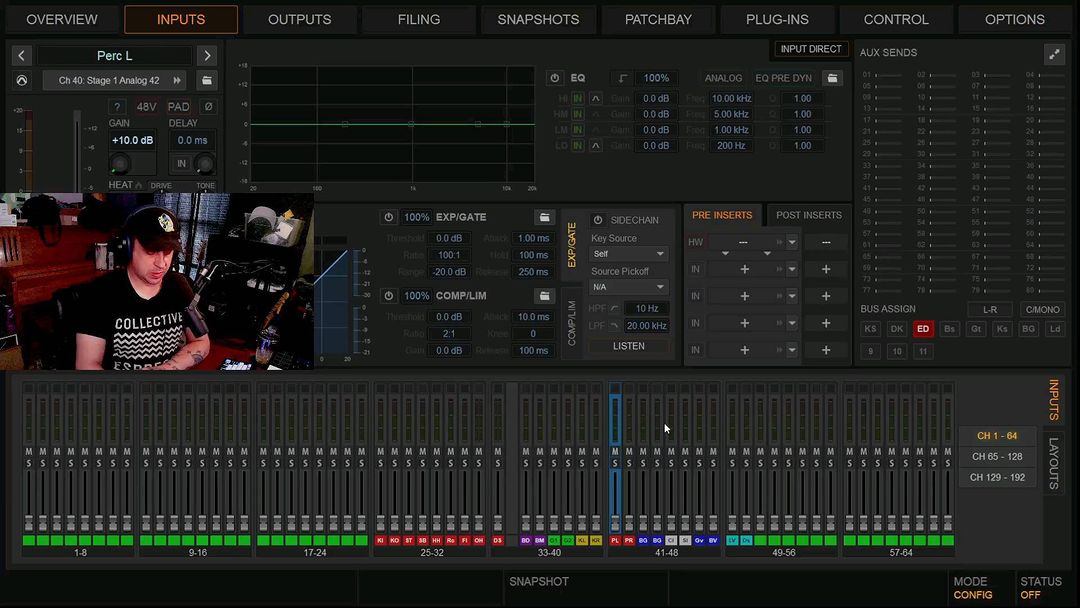This screenshot has width=1080, height=608.
Task: Open the Source Pickoff dropdown
Action: pos(628,287)
